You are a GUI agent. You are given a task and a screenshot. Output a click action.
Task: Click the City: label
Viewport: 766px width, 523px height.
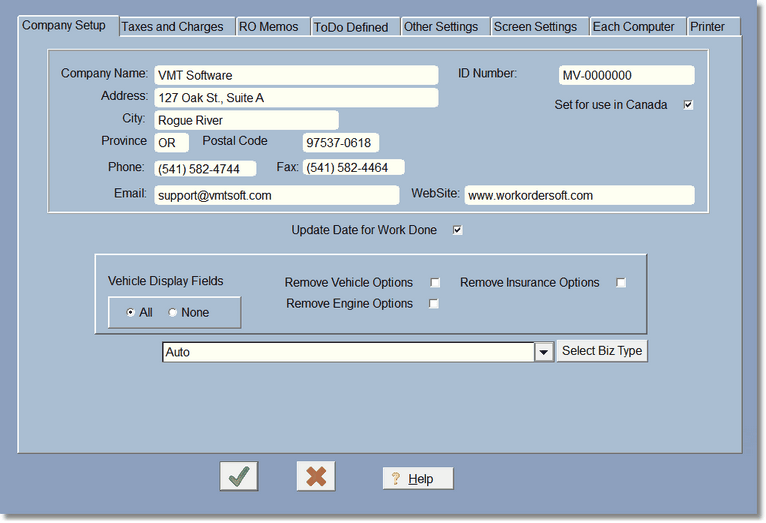[x=133, y=118]
